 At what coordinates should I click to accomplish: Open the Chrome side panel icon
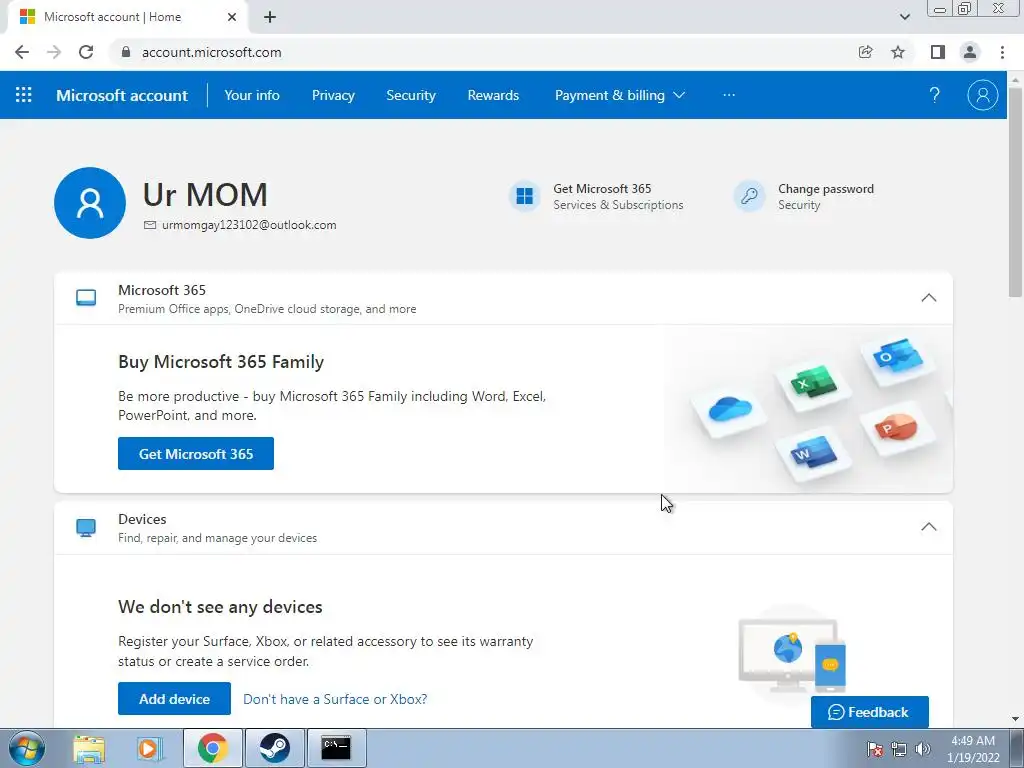[938, 52]
